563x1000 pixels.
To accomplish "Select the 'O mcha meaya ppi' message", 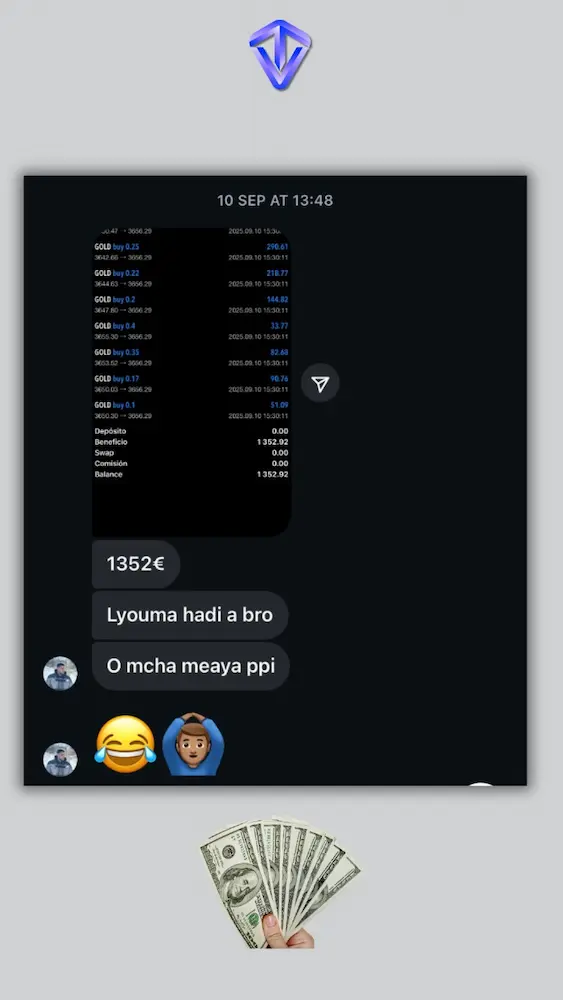I will coord(191,666).
